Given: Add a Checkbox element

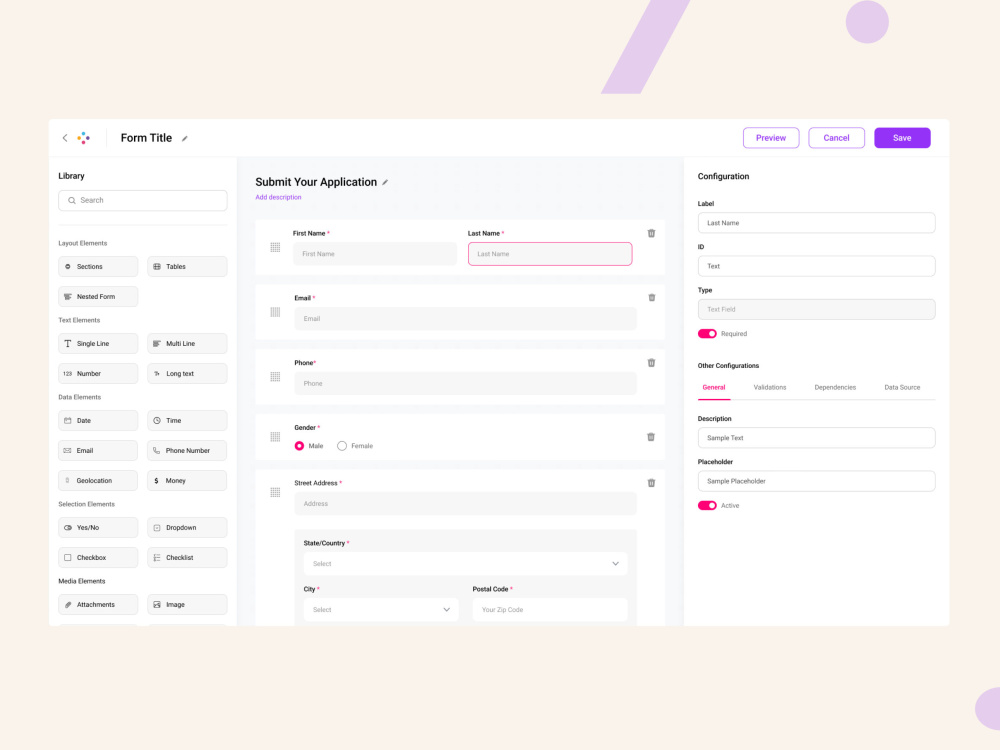Looking at the screenshot, I should click(x=98, y=558).
